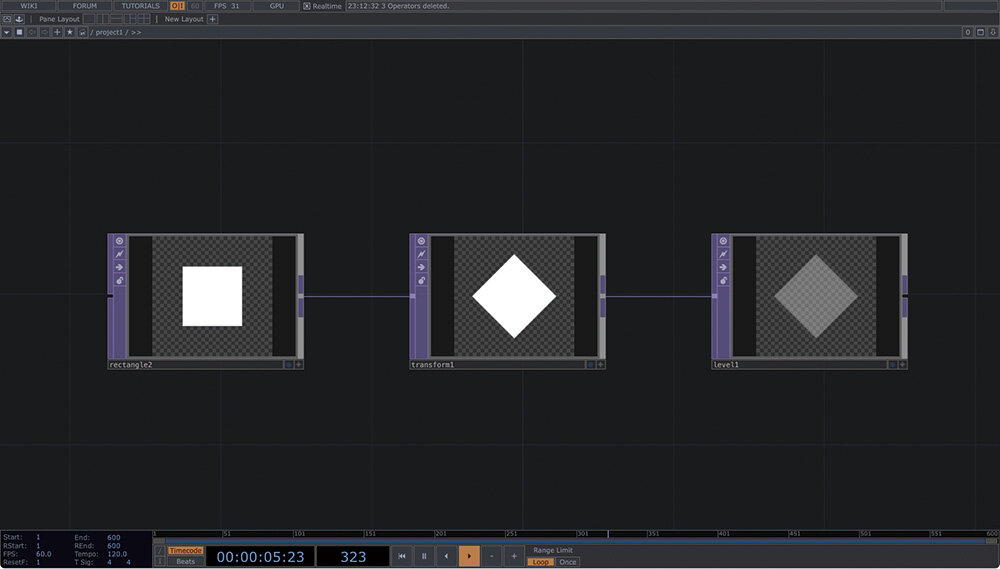The height and width of the screenshot is (569, 1000).
Task: Open the pane type dropdown arrow
Action: (x=7, y=32)
